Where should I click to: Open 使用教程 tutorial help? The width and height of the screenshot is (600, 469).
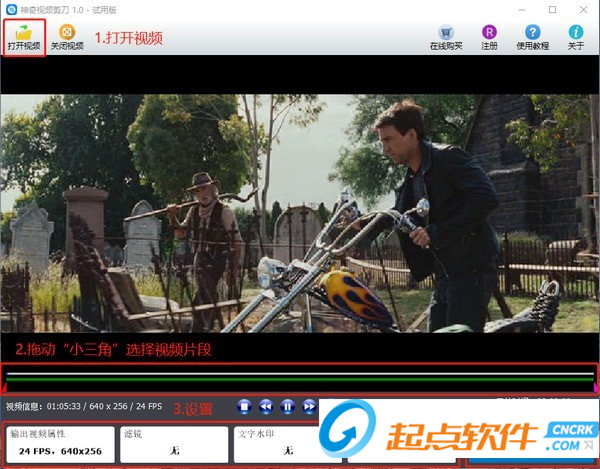tap(532, 37)
